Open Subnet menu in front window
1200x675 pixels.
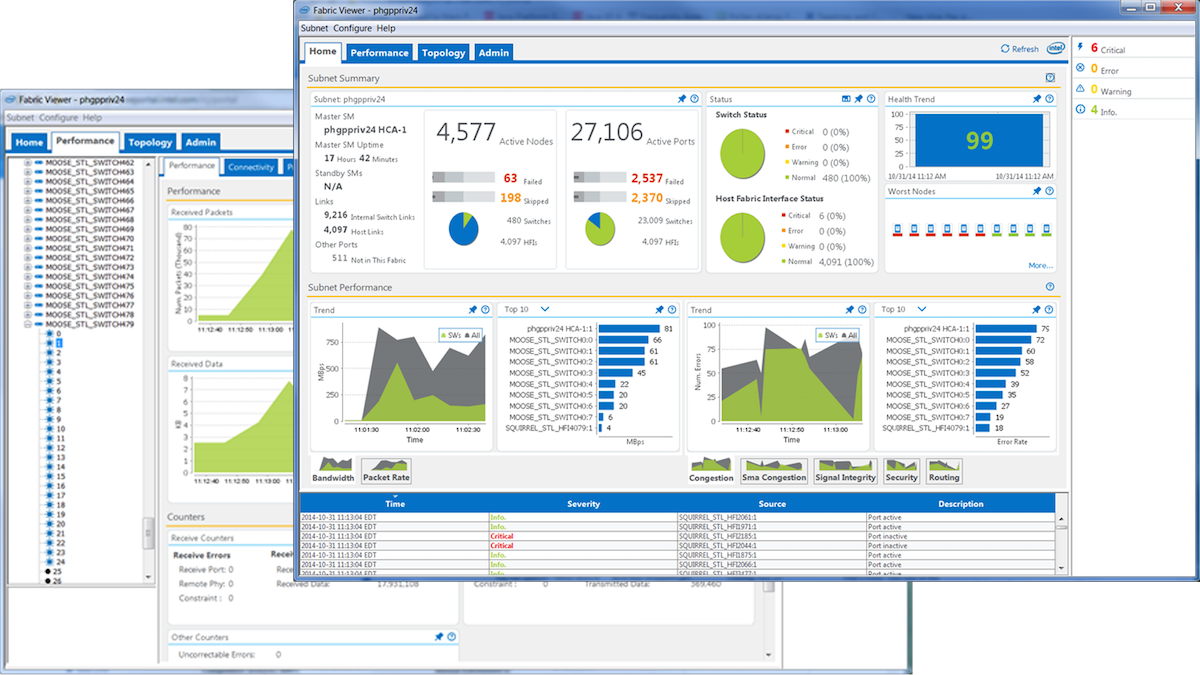(315, 28)
